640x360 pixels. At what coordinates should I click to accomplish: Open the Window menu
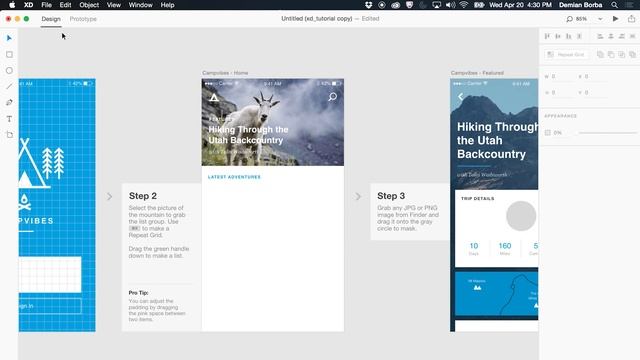point(140,5)
